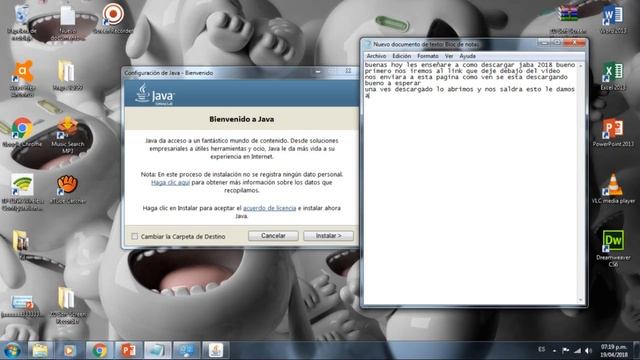Open the Ver menu in Notepad
Image resolution: width=640 pixels, height=360 pixels.
coord(449,56)
